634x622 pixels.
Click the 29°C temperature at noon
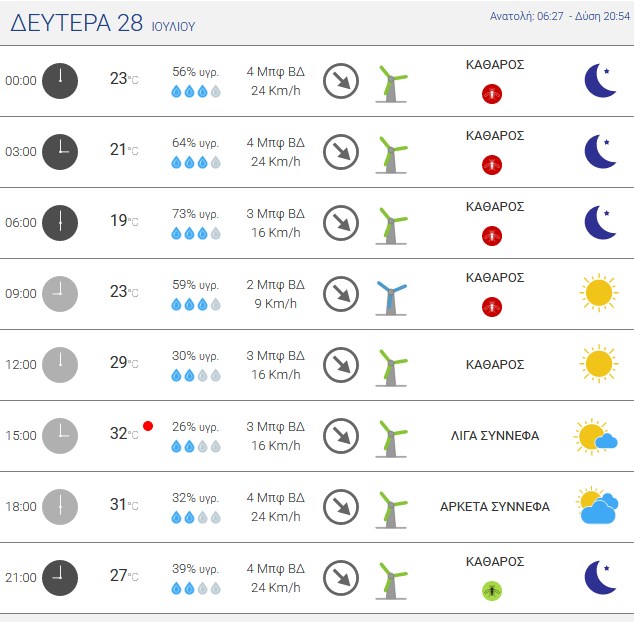point(124,362)
